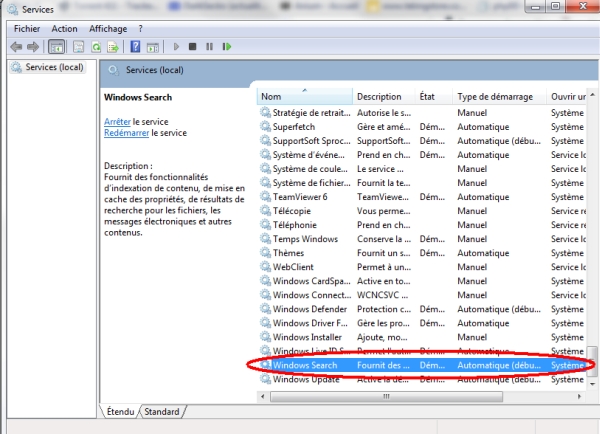Open the Affichage menu
This screenshot has height=434, width=600.
pyautogui.click(x=108, y=29)
